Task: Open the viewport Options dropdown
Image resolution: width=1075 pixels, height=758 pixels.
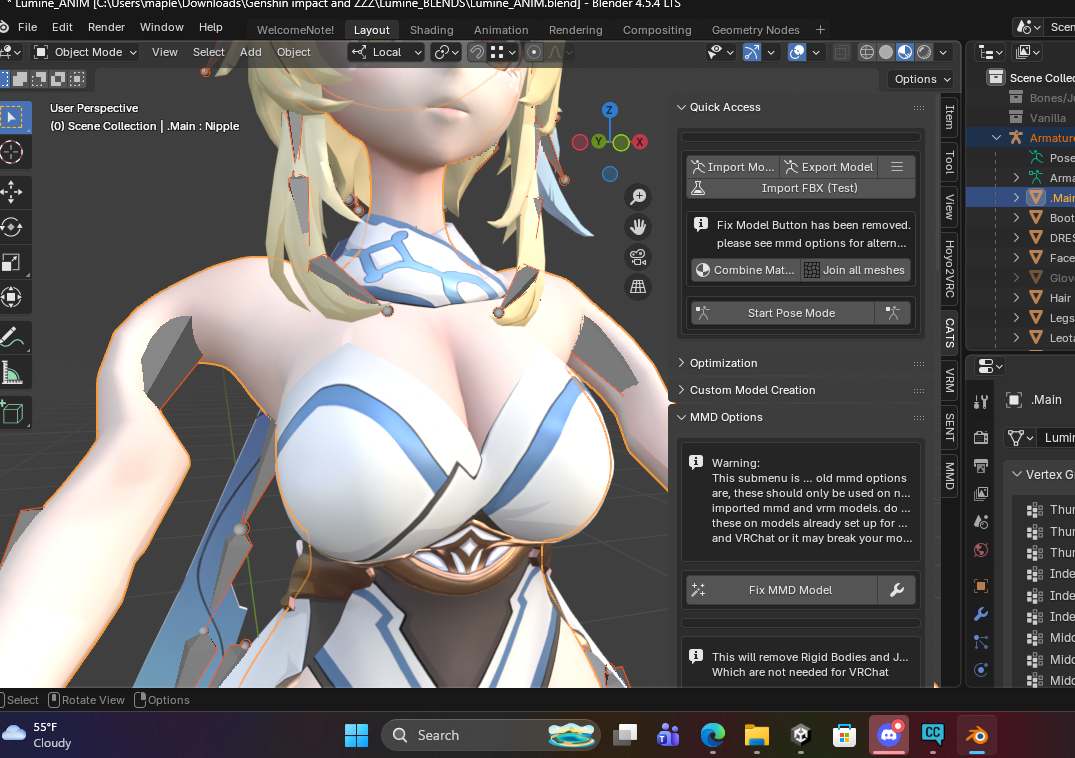Action: [x=921, y=79]
